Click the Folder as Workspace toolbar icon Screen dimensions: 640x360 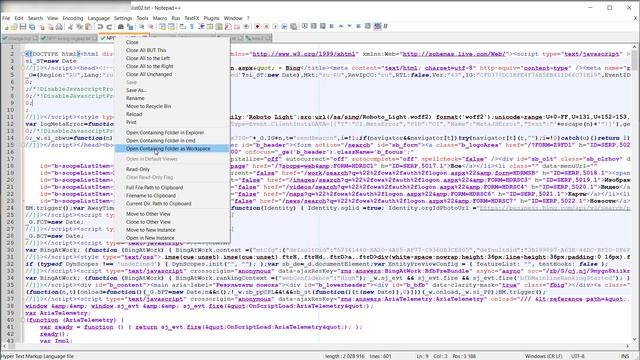coord(237,27)
